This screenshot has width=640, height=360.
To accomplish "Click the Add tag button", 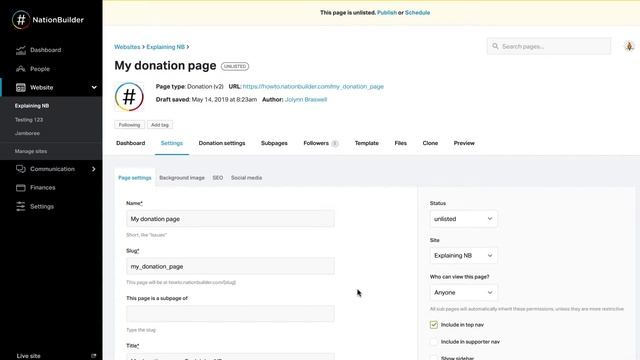I will point(160,125).
